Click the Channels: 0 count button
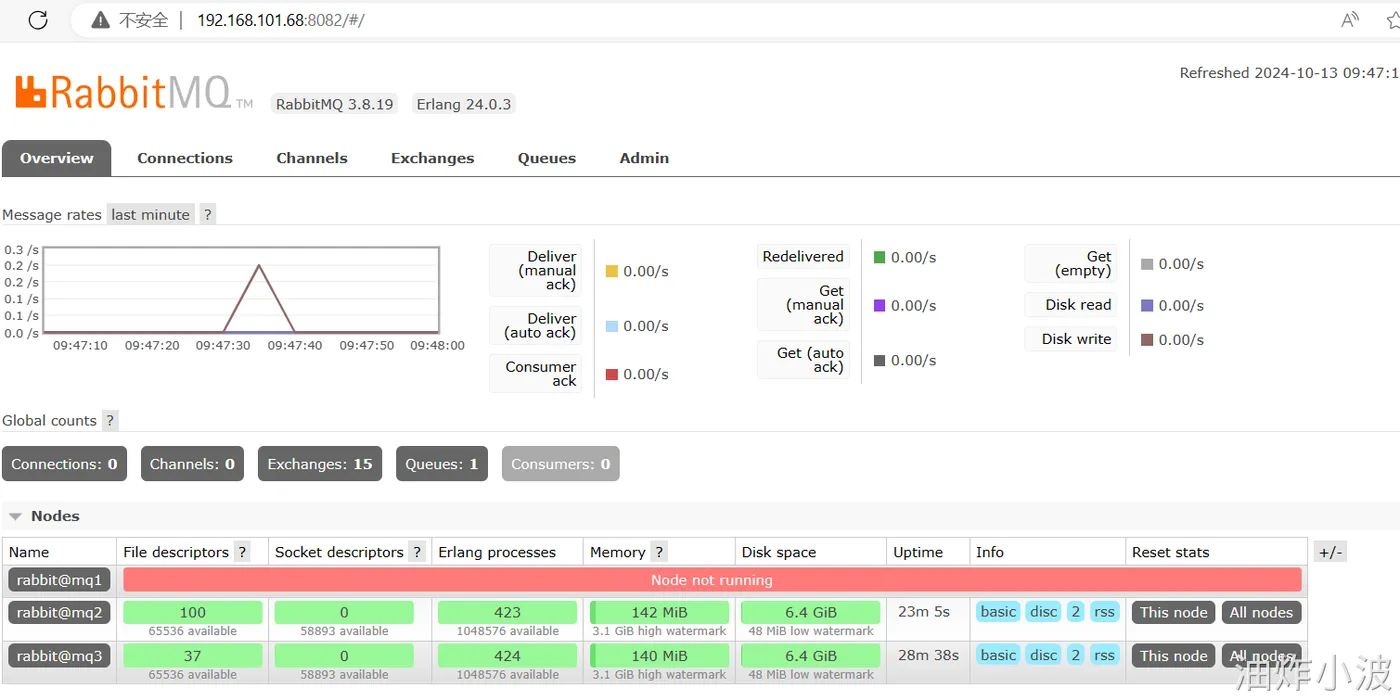This screenshot has width=1400, height=700. [x=192, y=464]
